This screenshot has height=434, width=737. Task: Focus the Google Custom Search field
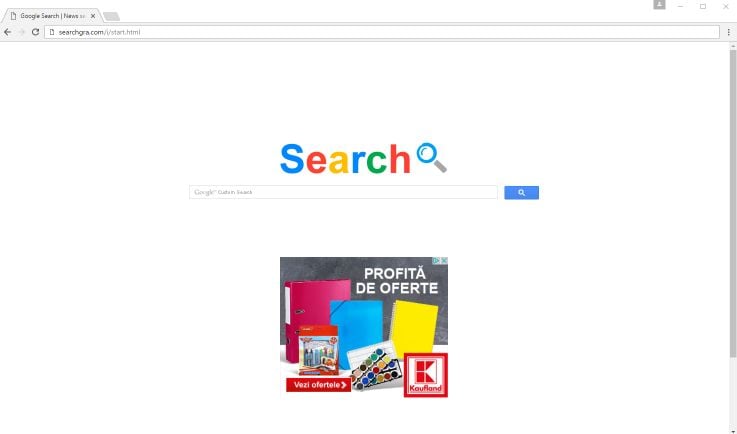tap(343, 192)
